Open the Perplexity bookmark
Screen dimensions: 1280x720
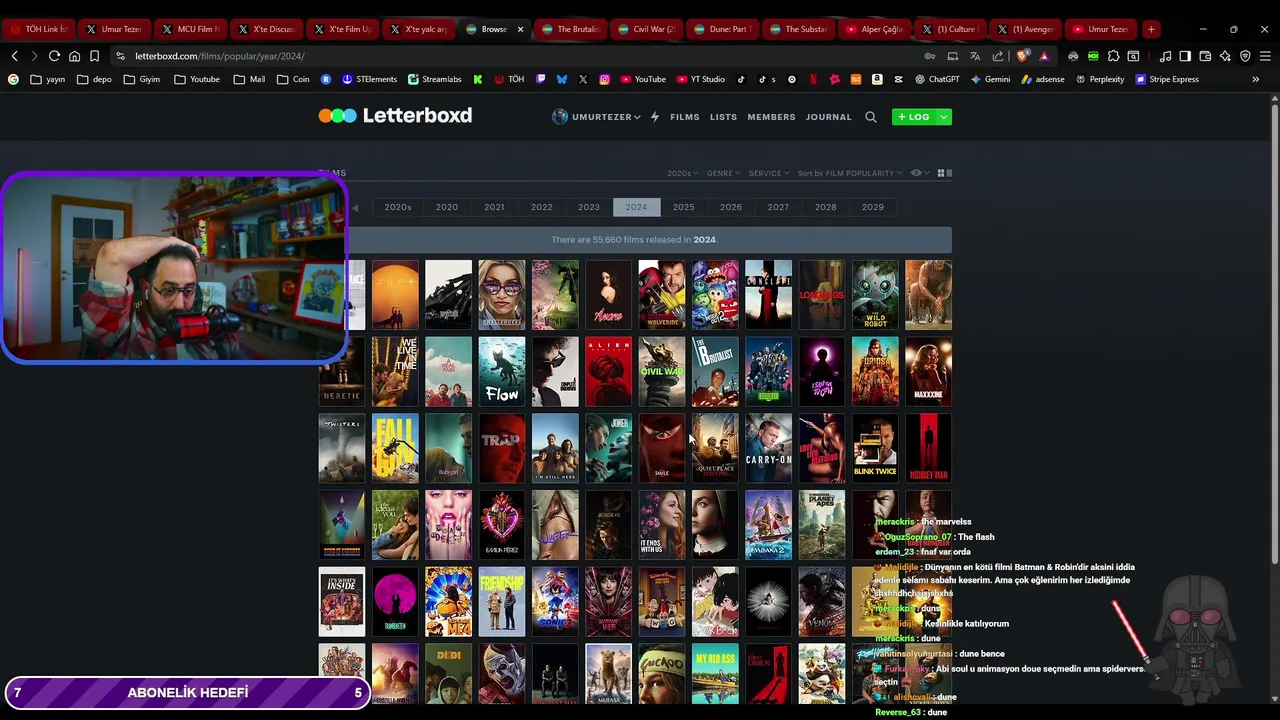point(1099,79)
